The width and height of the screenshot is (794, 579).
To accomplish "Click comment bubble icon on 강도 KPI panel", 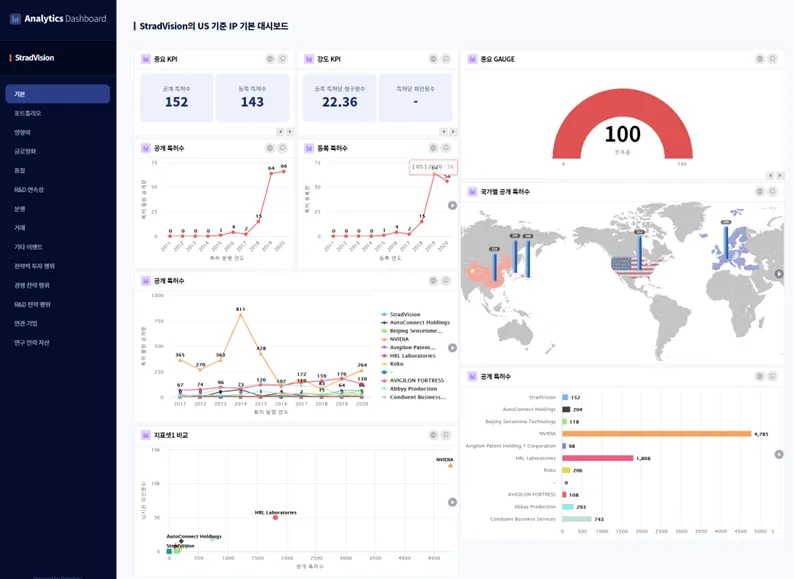I will point(446,59).
